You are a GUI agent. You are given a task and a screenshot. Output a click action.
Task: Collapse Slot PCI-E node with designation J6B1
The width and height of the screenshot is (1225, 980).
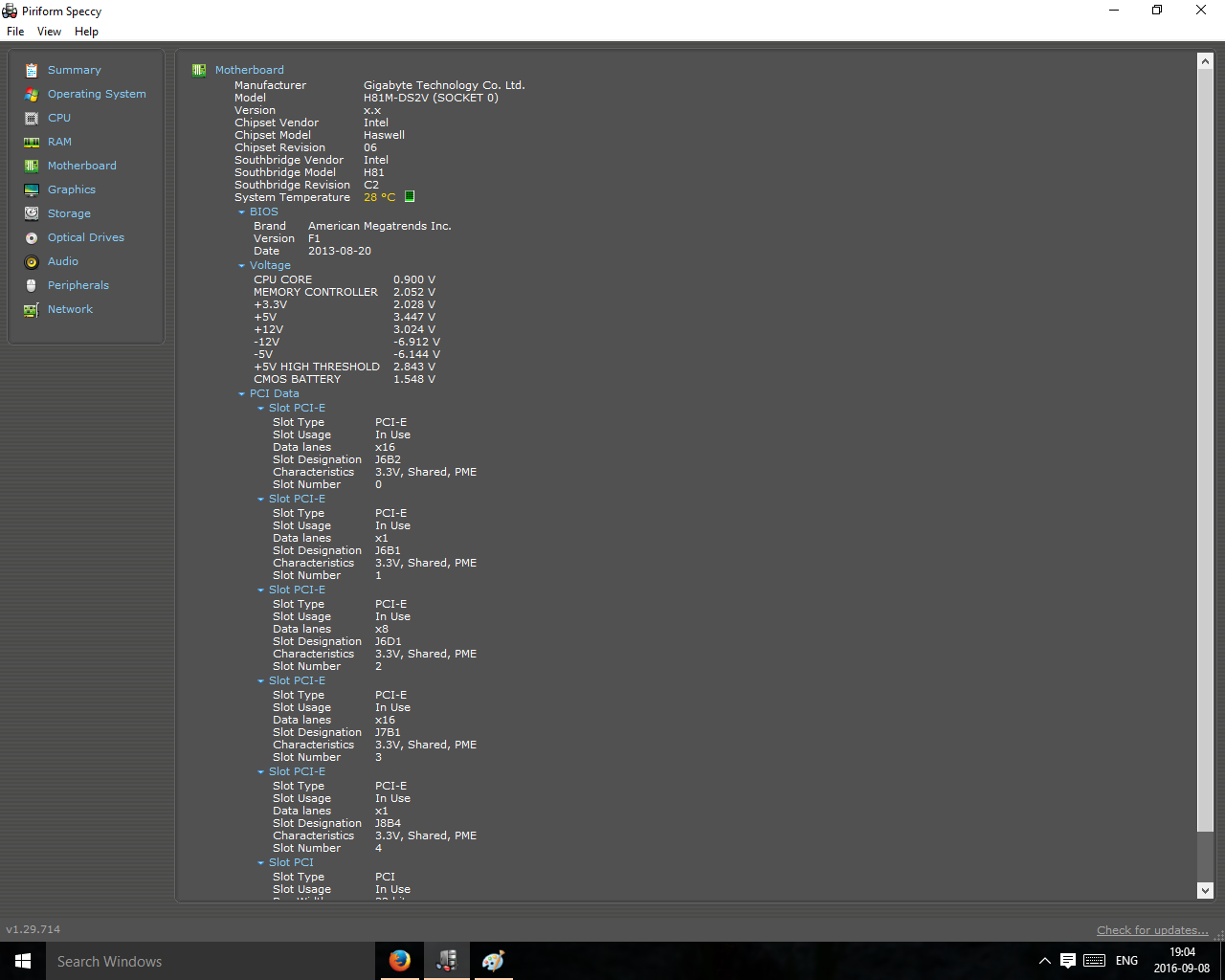(x=260, y=500)
